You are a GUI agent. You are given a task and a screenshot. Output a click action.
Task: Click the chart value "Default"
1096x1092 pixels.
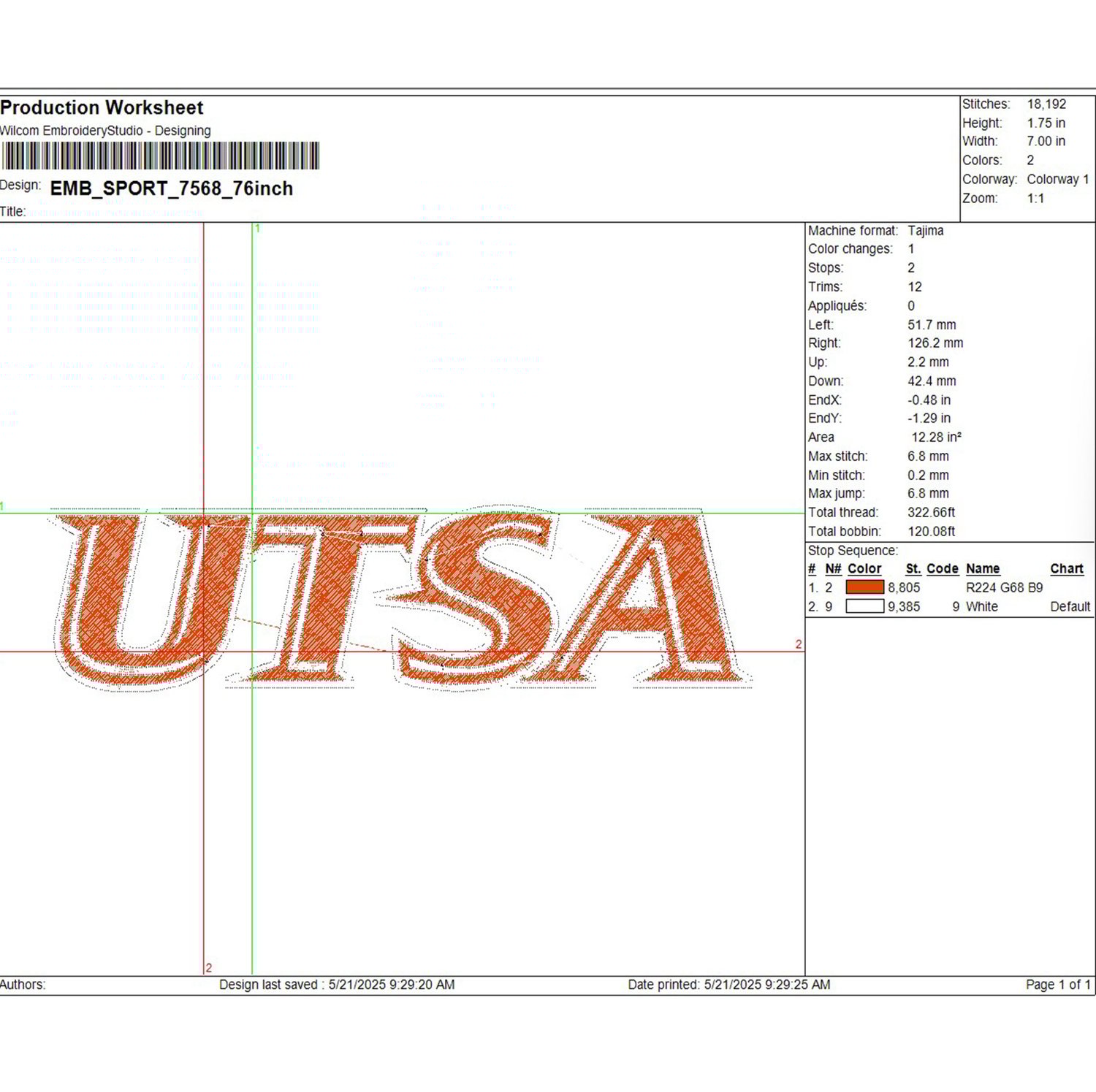pos(1070,607)
